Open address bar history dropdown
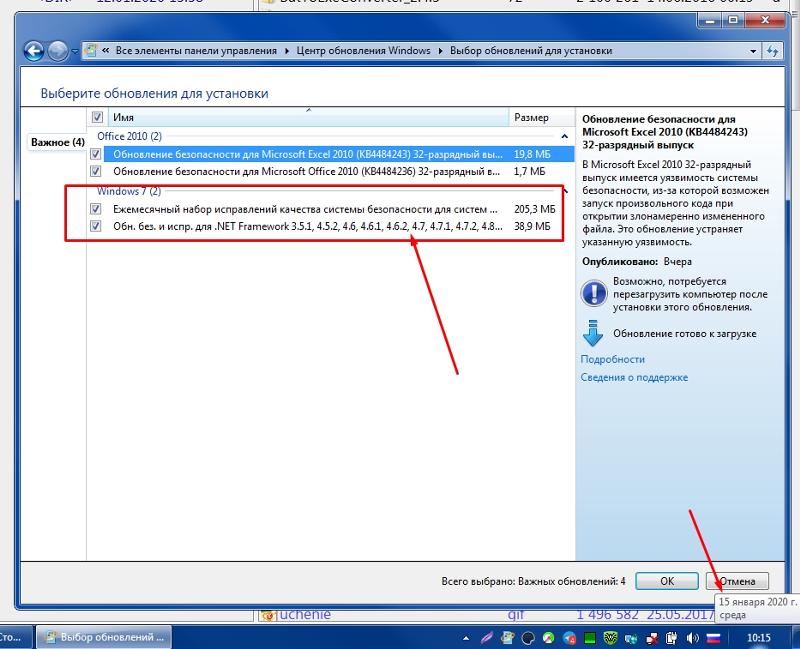 click(x=753, y=51)
